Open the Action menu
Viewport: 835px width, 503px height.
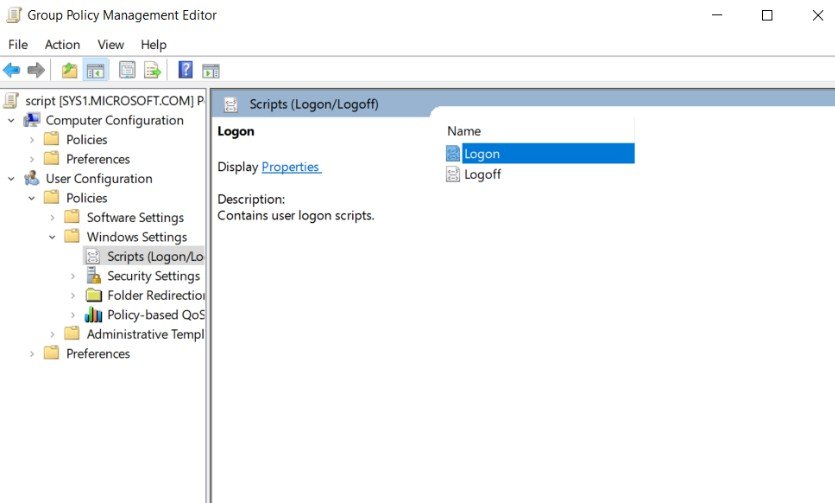click(62, 45)
